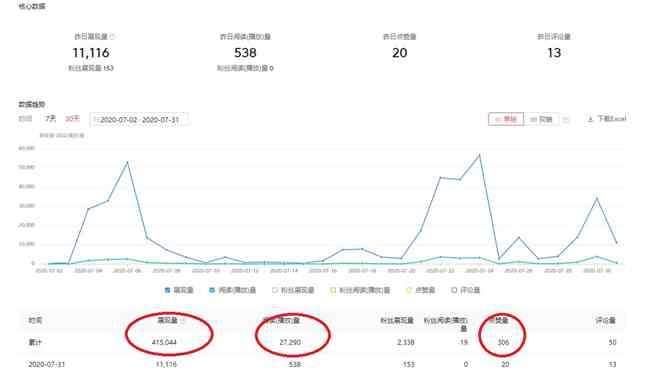Click cumulative reads cell 27,290
Image resolution: width=650 pixels, height=374 pixels.
coord(290,342)
